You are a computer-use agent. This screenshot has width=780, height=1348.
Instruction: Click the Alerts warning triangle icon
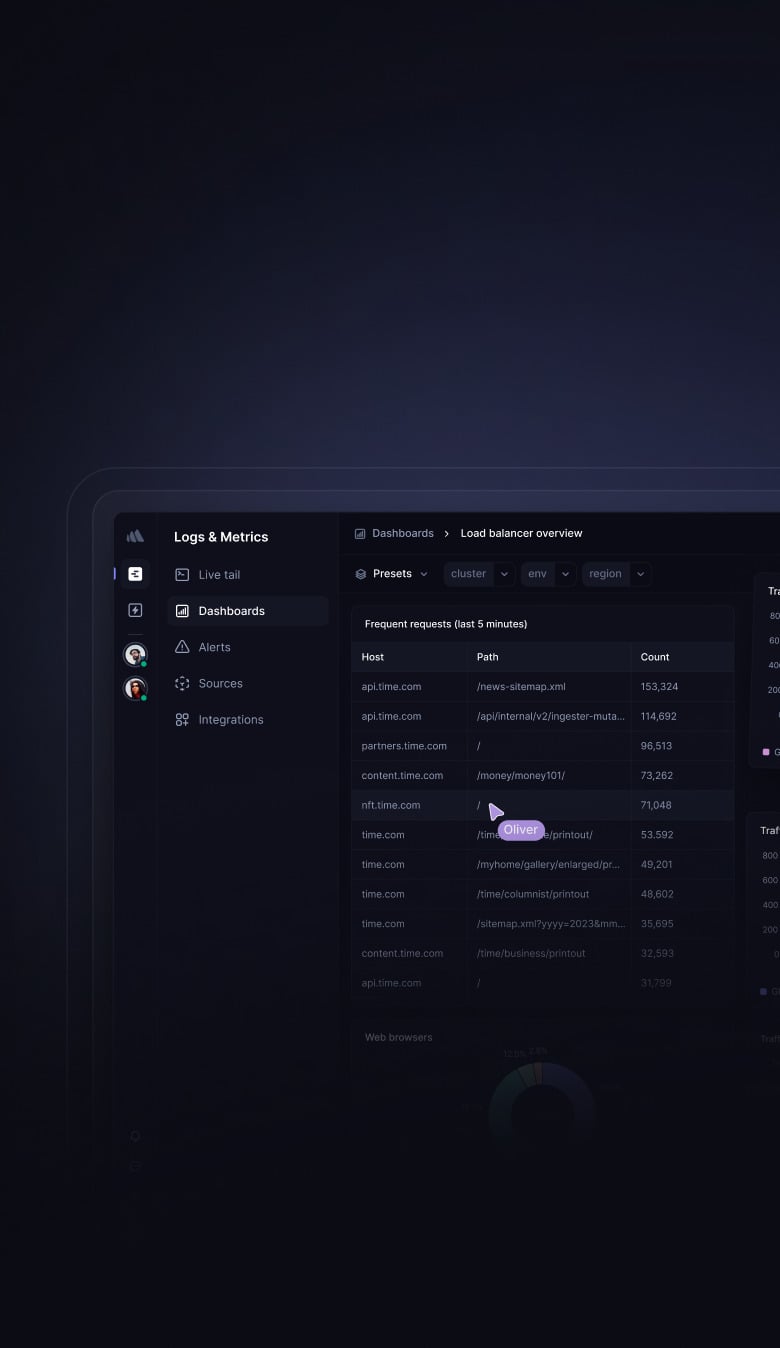[x=182, y=647]
